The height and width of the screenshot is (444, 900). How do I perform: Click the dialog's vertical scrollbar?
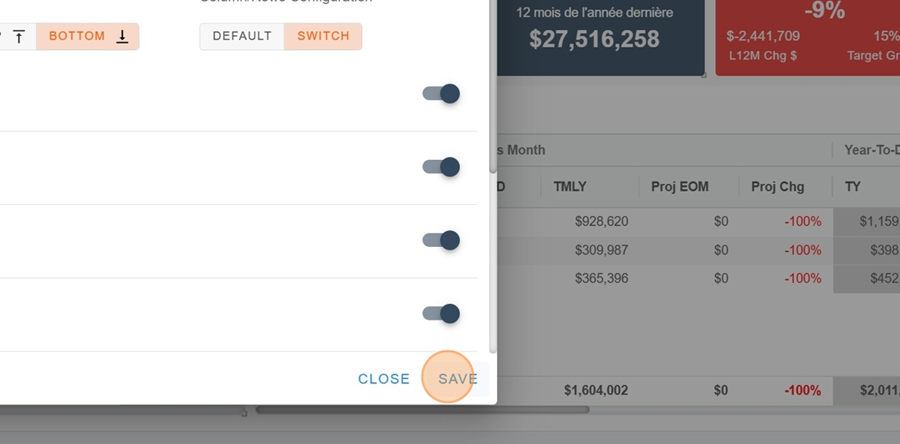[492, 200]
